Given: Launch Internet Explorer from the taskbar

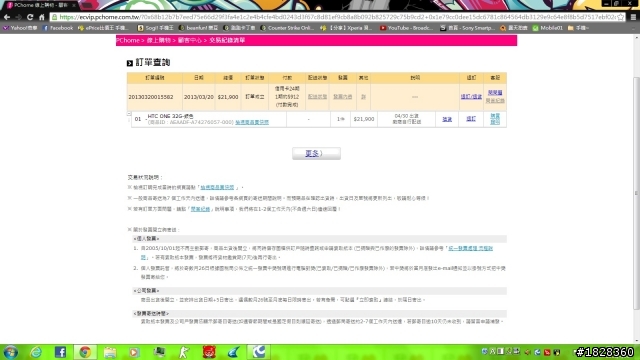Looking at the screenshot, I should [36, 352].
